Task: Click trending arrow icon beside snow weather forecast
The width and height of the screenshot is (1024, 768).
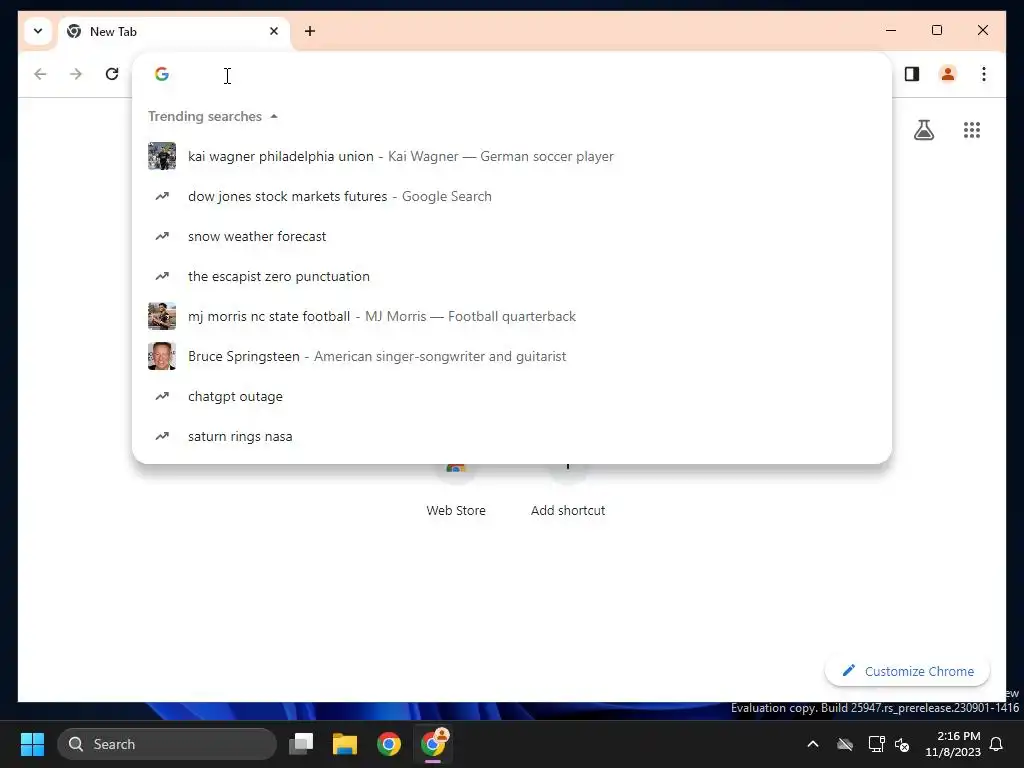Action: point(162,236)
